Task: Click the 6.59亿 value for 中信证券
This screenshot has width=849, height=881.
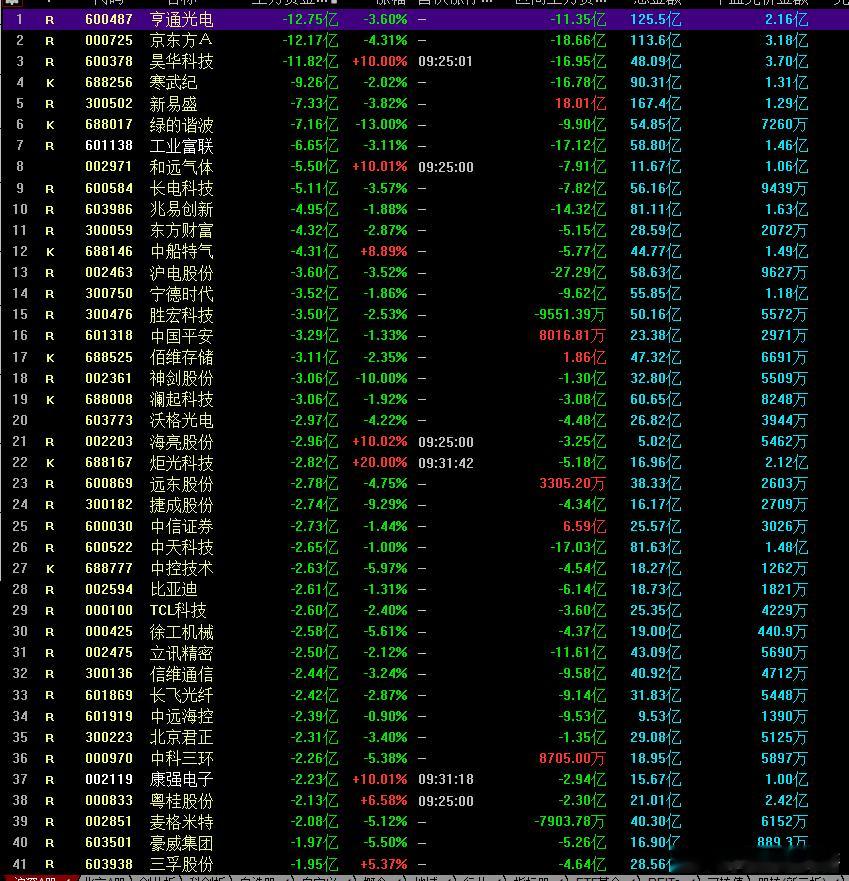Action: (584, 526)
